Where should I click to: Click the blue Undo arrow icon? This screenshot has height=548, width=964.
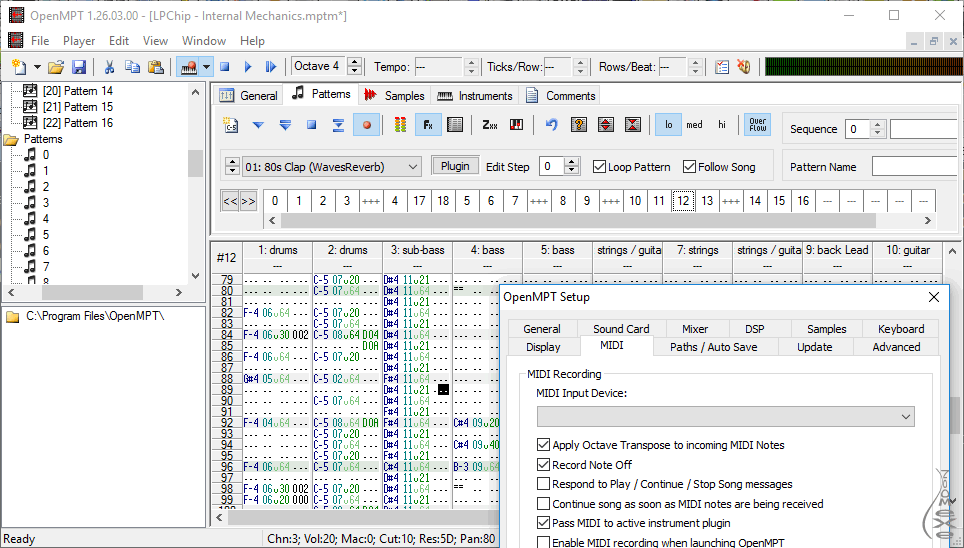[551, 125]
